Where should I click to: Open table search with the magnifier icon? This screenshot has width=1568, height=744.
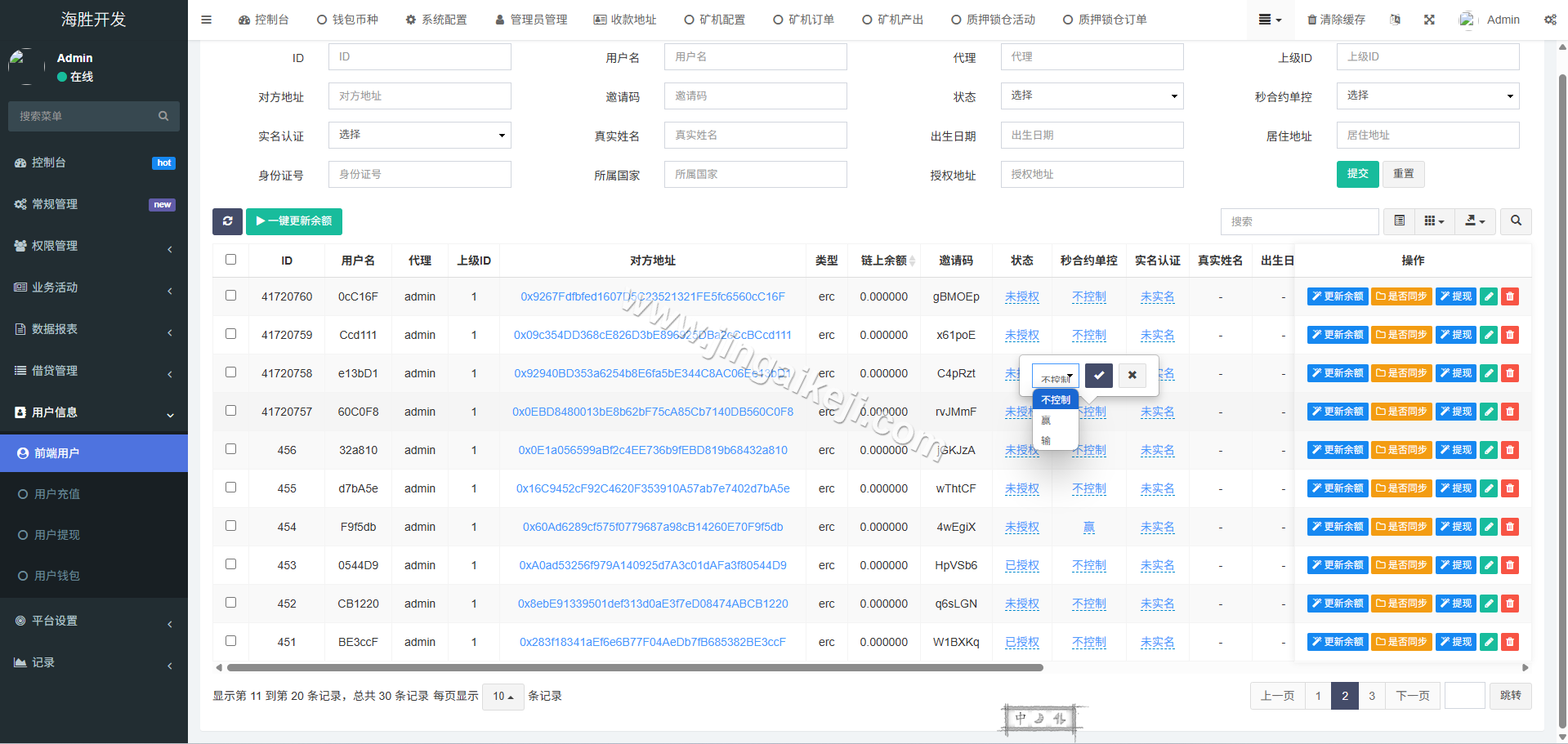click(x=1516, y=221)
